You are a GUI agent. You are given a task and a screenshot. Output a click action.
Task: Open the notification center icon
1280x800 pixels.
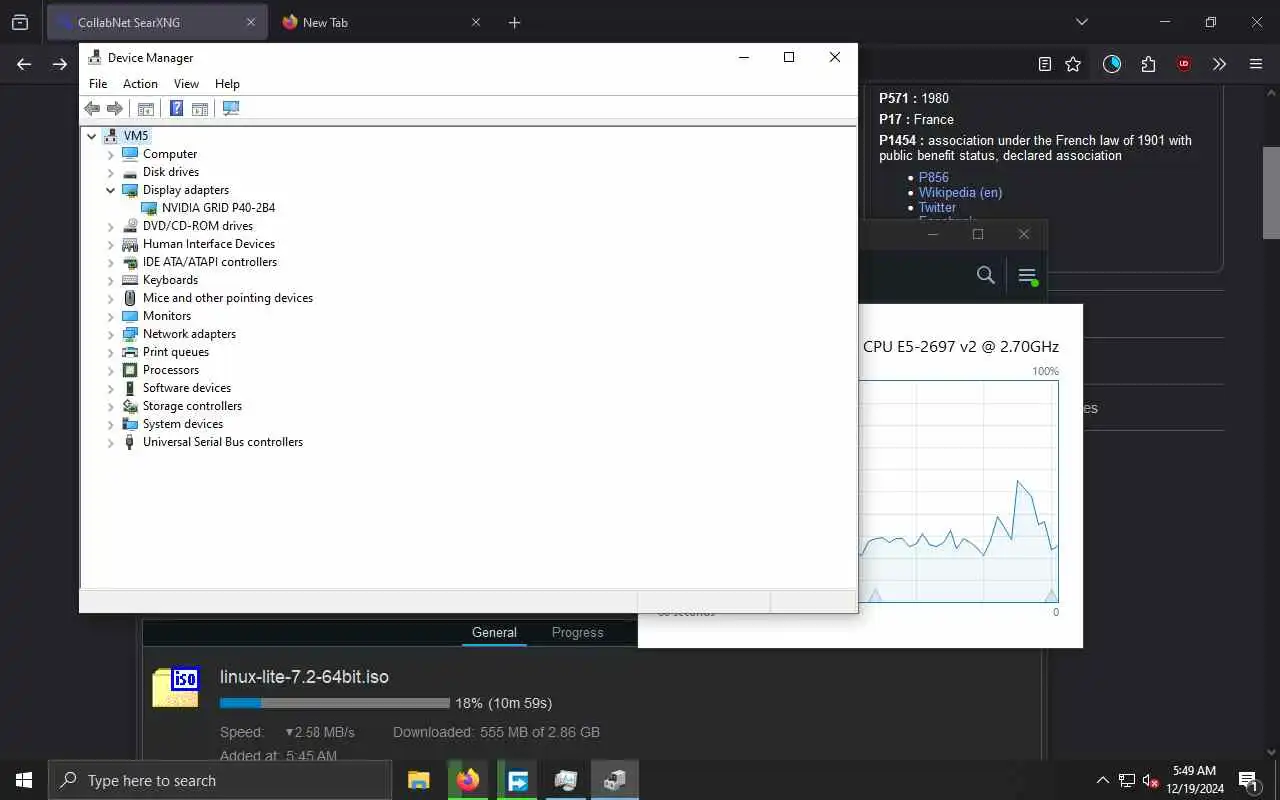(1248, 780)
